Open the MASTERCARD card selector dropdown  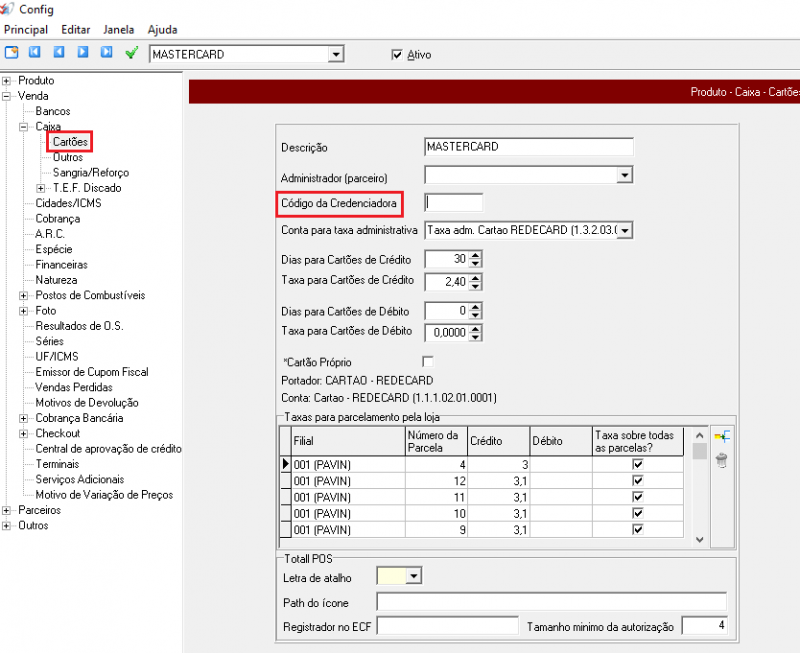coord(335,54)
